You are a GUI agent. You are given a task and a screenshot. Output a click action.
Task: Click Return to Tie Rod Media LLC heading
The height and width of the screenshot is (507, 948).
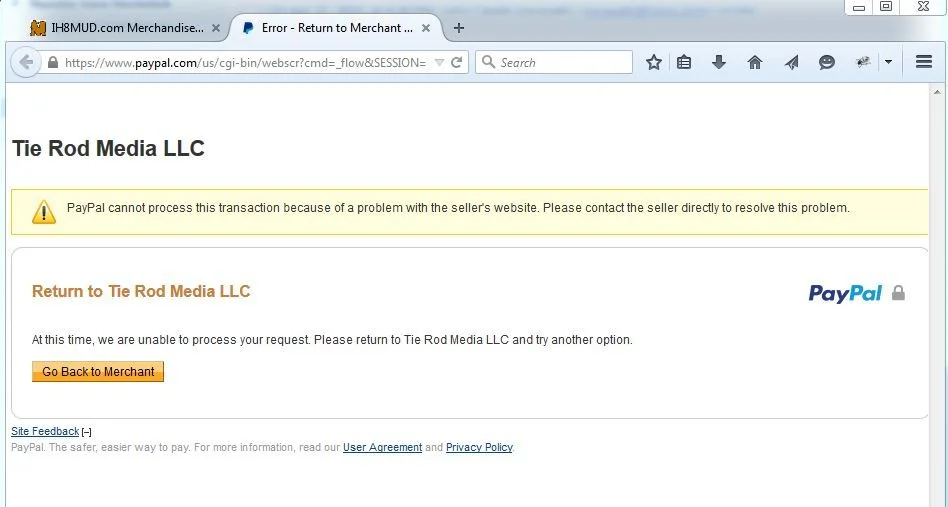[x=141, y=291]
